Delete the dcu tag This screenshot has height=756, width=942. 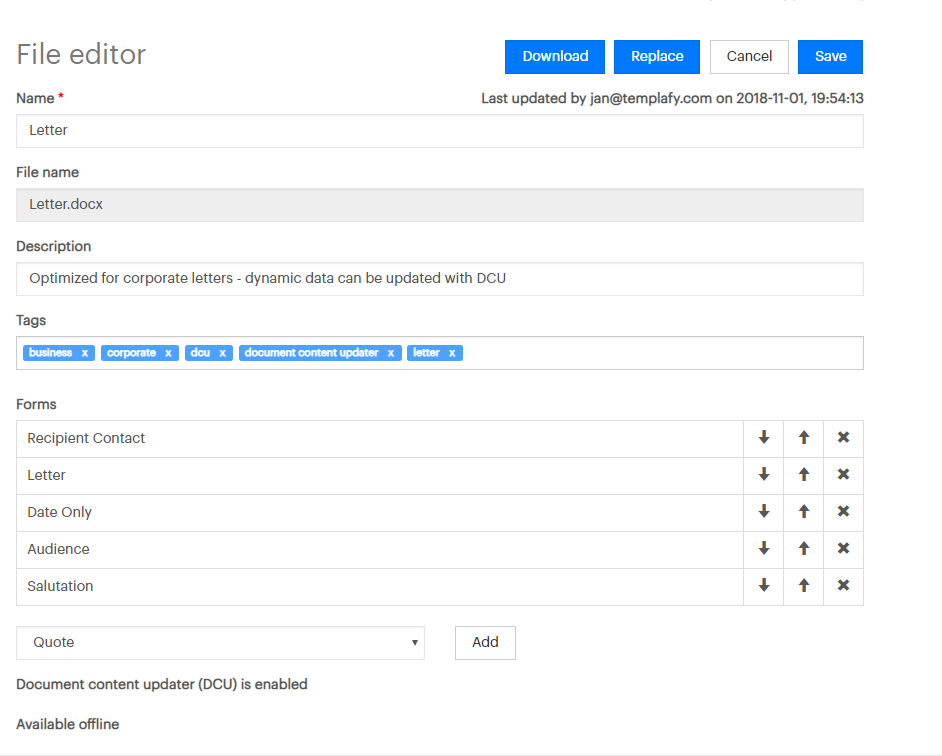pos(222,353)
